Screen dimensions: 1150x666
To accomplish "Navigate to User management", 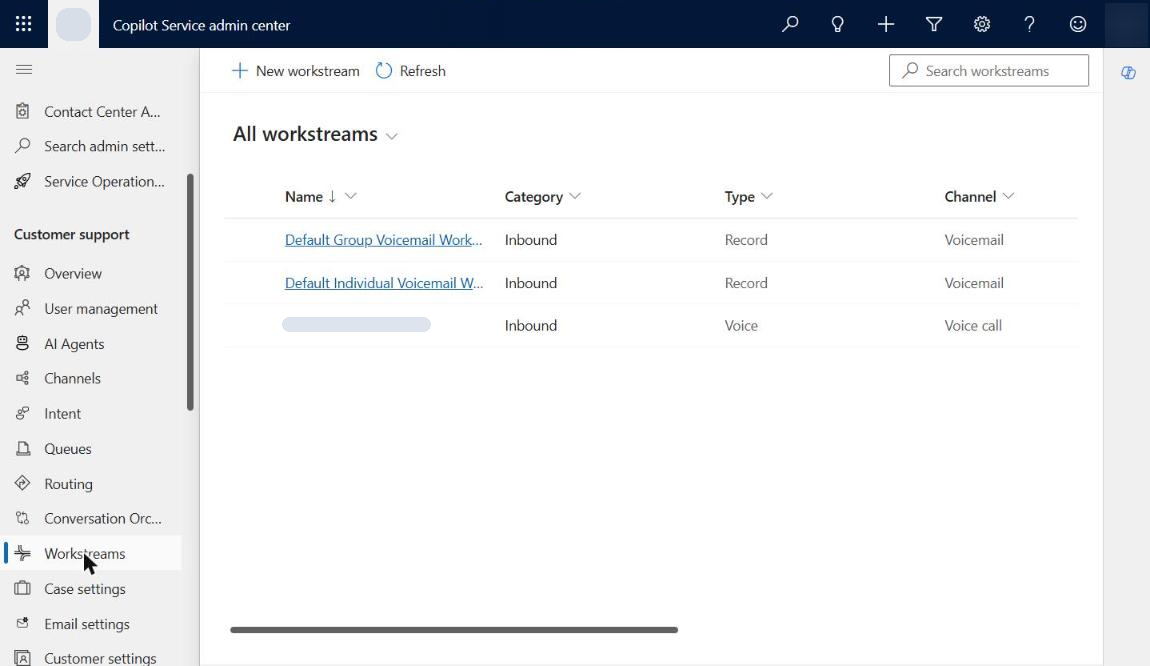I will point(100,309).
